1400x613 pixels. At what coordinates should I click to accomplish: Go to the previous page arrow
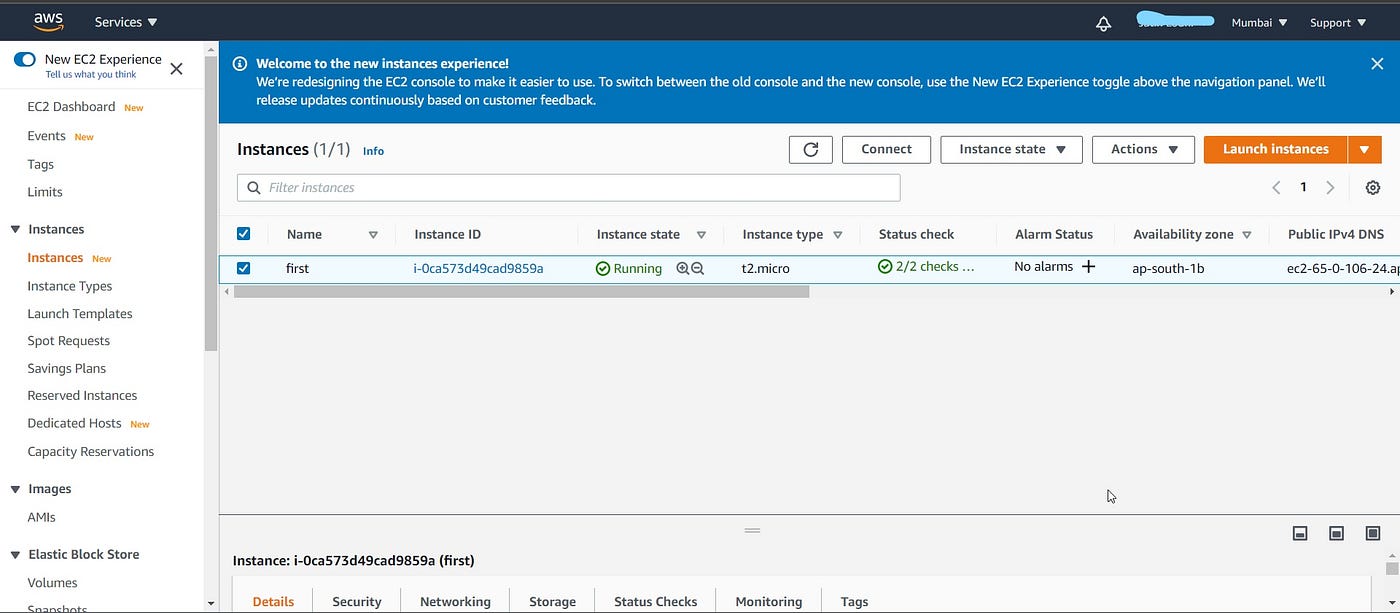(1276, 188)
